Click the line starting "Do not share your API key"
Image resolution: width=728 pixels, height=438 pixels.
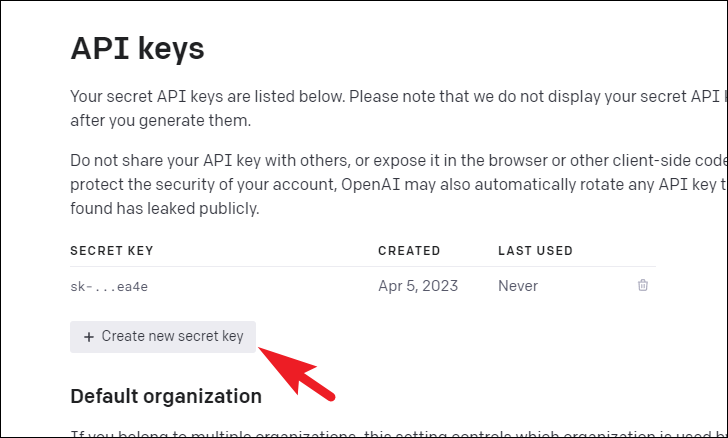[398, 160]
